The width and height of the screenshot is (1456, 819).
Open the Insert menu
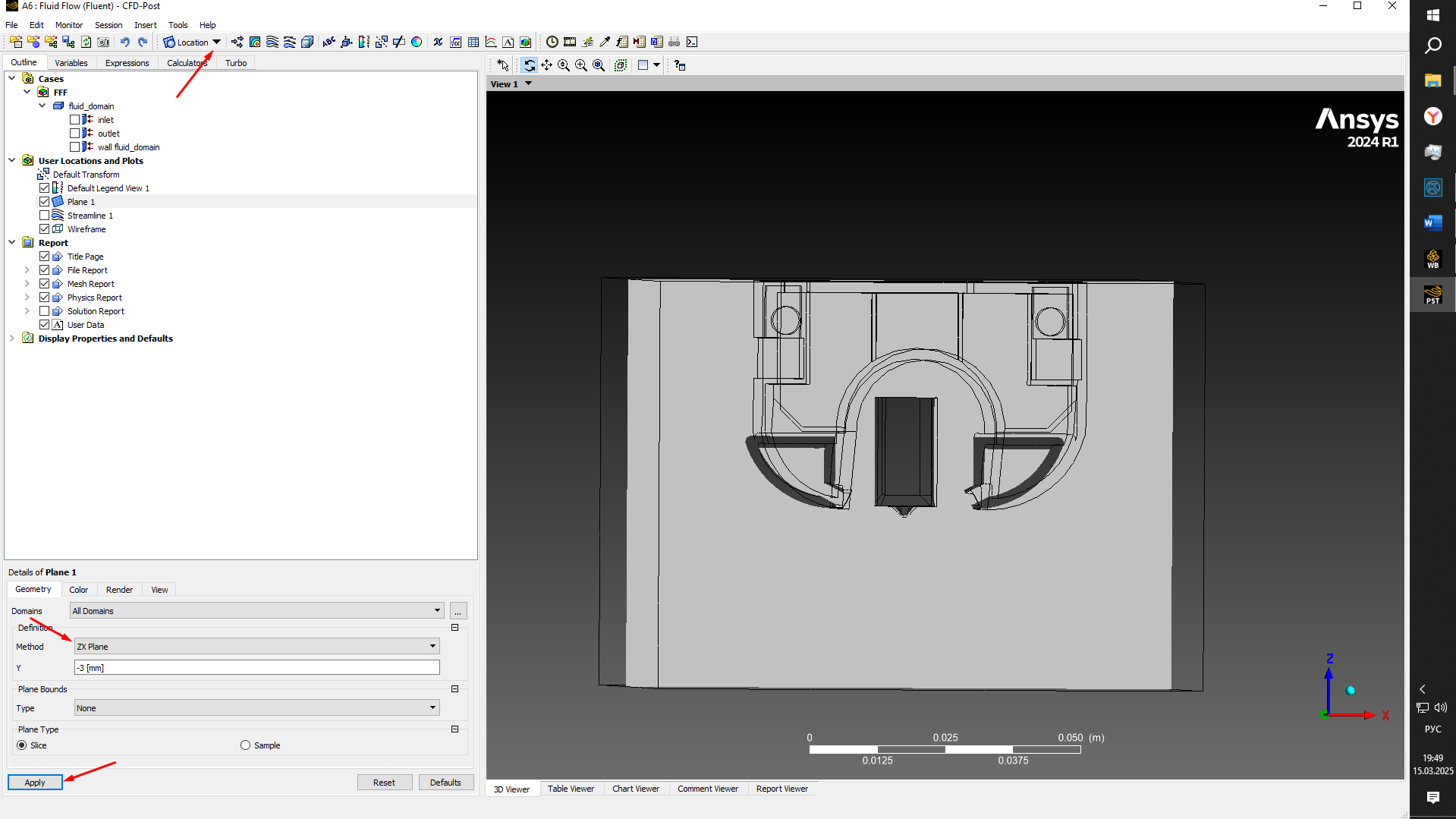tap(146, 25)
